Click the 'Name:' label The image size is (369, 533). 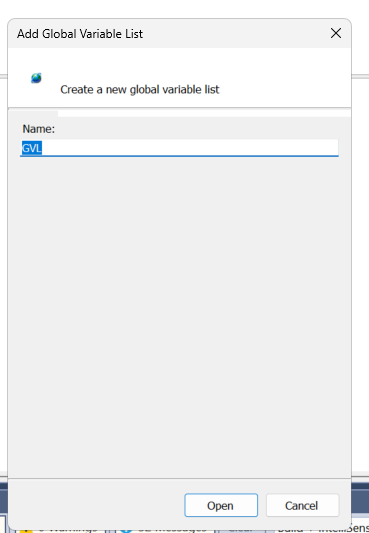pyautogui.click(x=38, y=129)
